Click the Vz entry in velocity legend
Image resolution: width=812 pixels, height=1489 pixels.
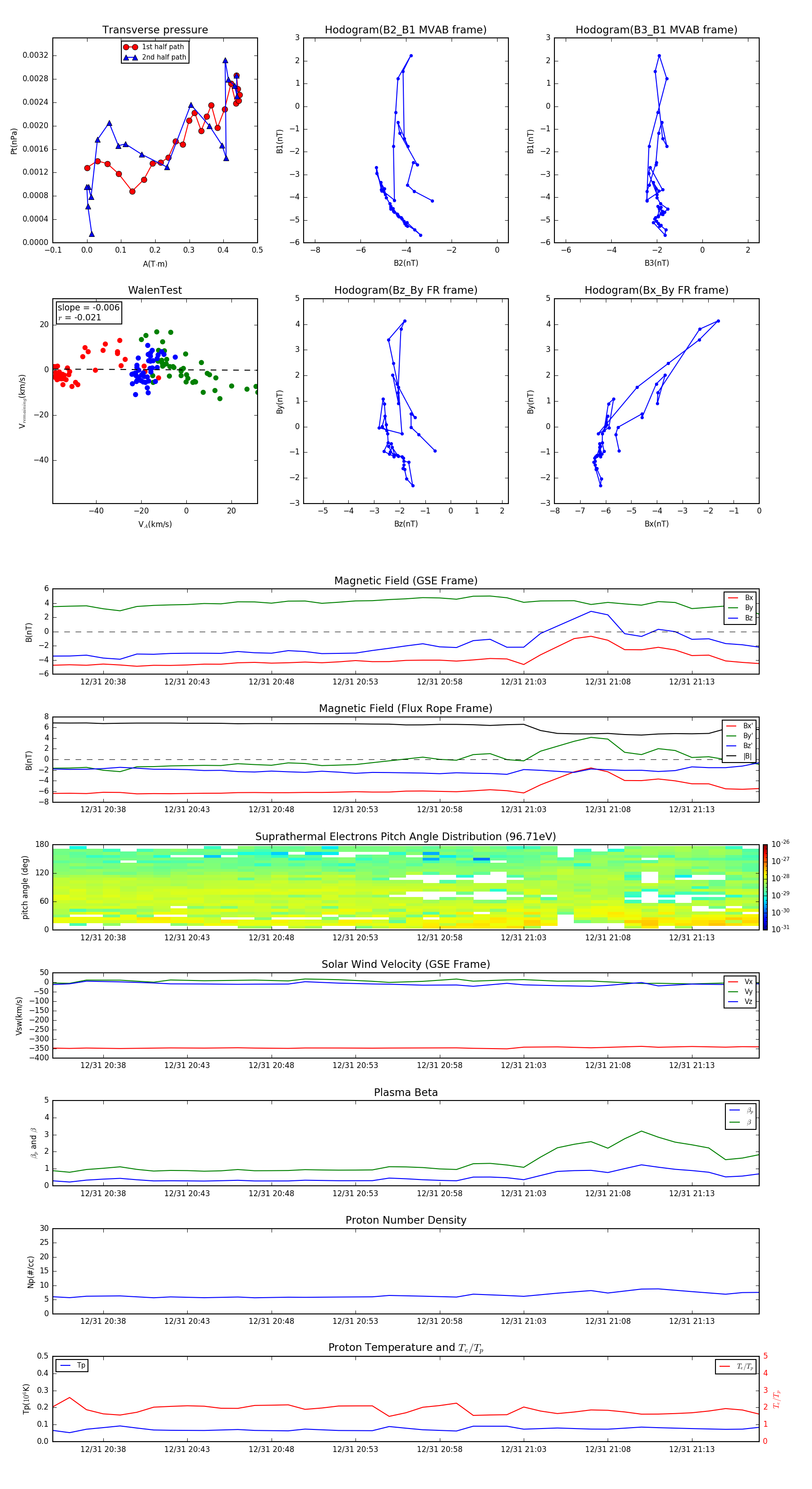[740, 1001]
